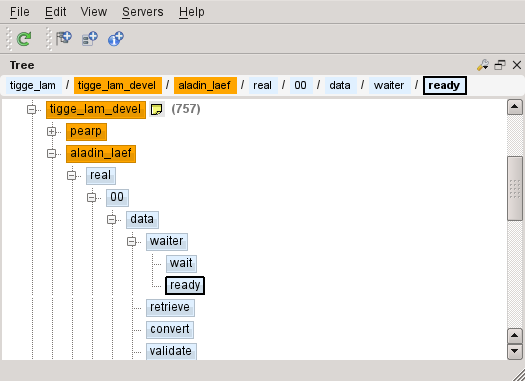Select data in the breadcrumb
Screen dimensions: 525x381
coord(341,85)
